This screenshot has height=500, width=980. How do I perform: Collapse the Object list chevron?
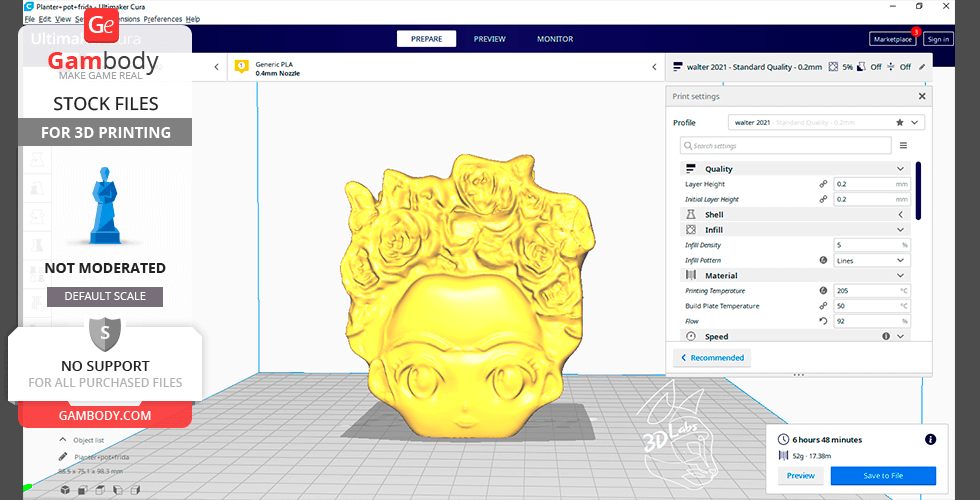pos(63,439)
